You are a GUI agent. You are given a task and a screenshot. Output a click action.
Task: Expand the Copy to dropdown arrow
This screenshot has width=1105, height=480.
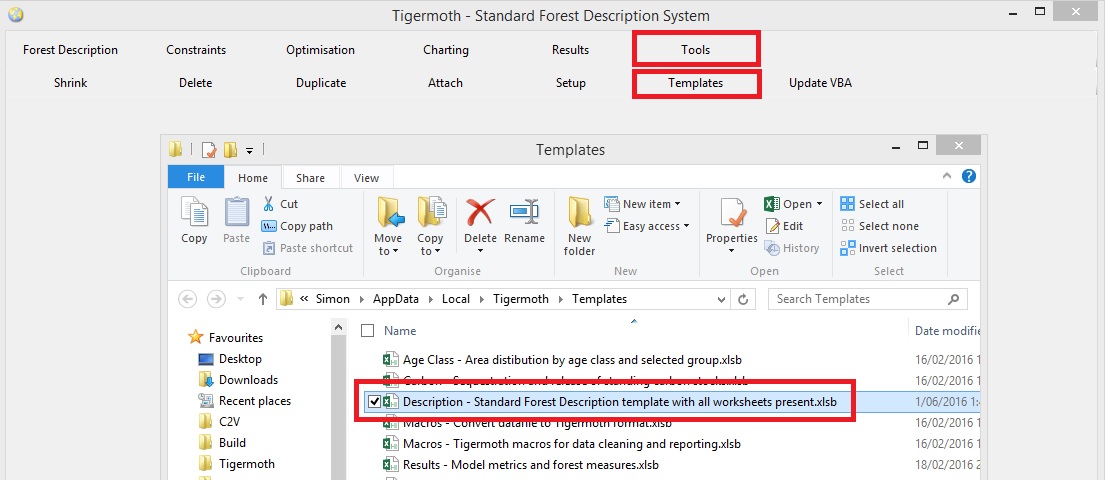click(436, 252)
